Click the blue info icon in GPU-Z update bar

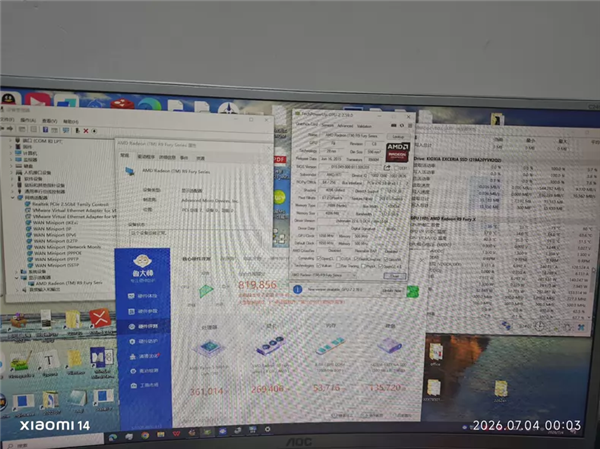point(297,289)
